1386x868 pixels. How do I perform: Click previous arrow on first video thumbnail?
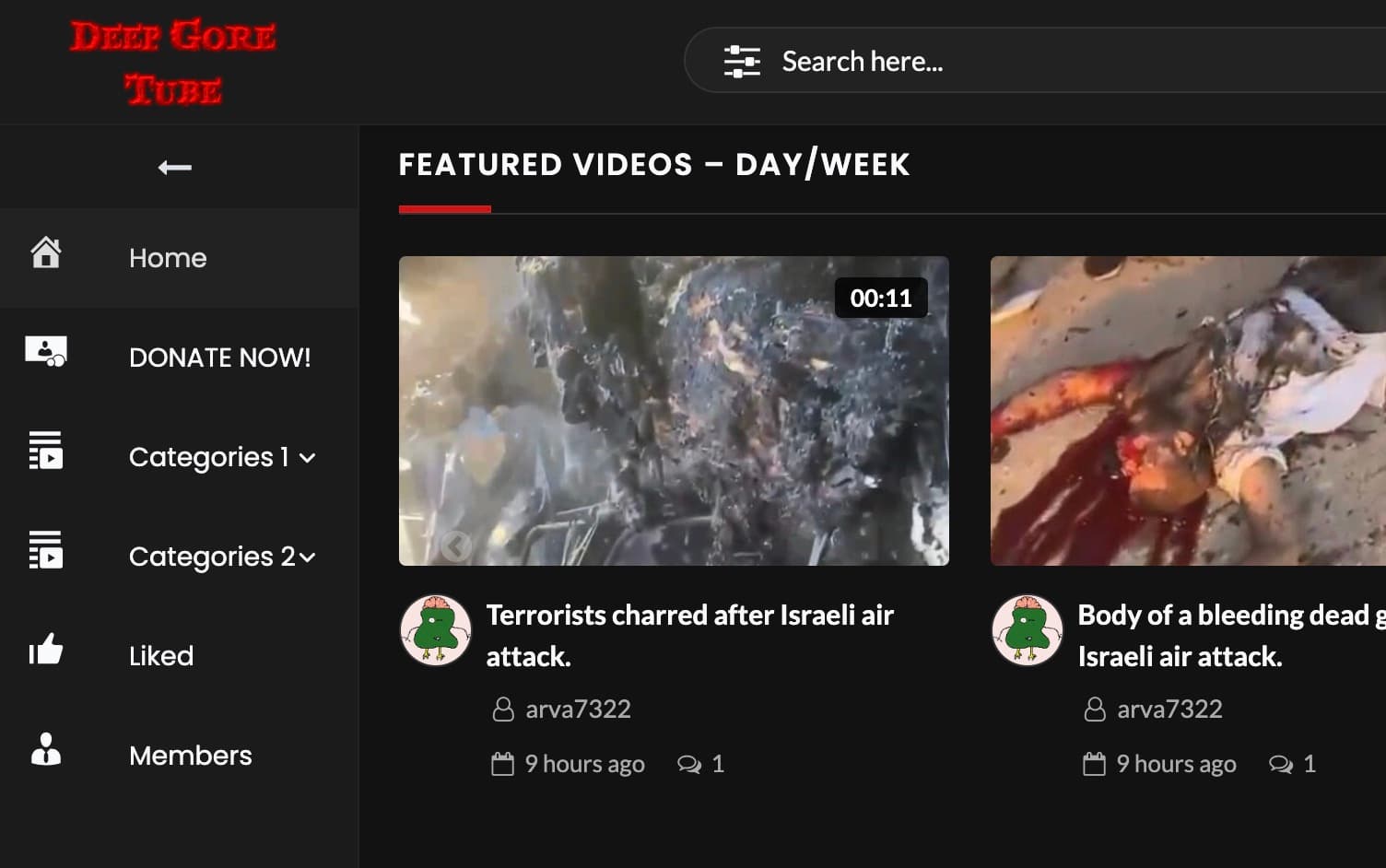coord(455,546)
